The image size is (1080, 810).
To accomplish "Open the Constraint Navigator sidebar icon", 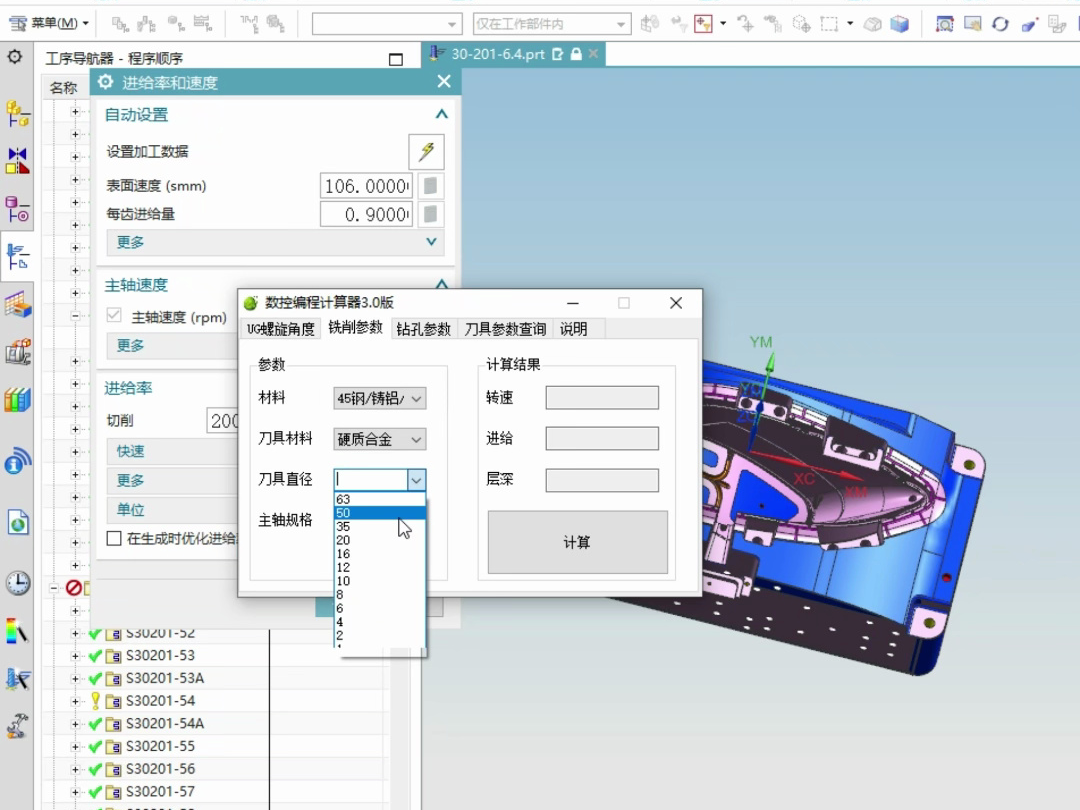I will (17, 160).
